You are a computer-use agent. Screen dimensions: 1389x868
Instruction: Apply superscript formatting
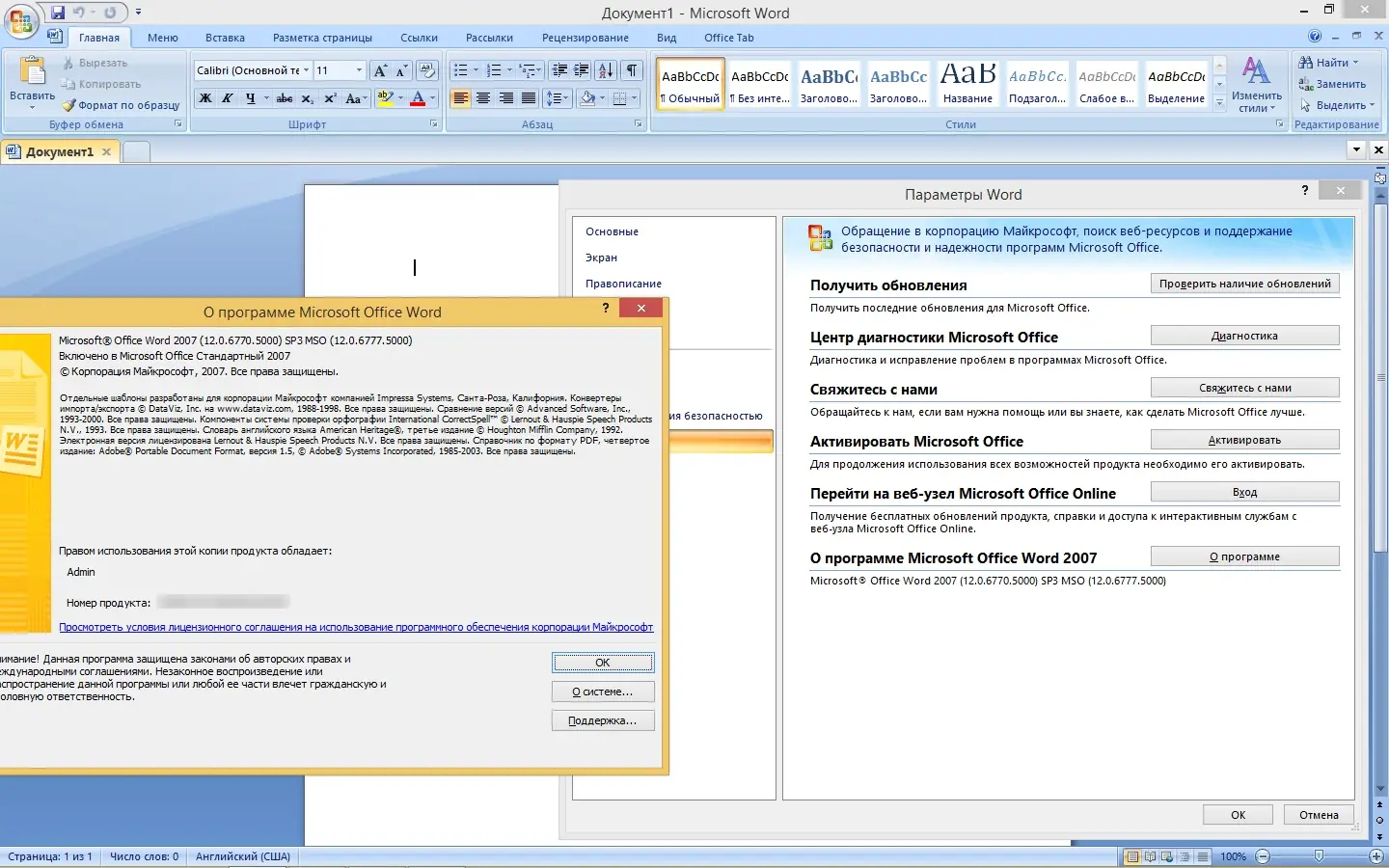click(x=330, y=98)
